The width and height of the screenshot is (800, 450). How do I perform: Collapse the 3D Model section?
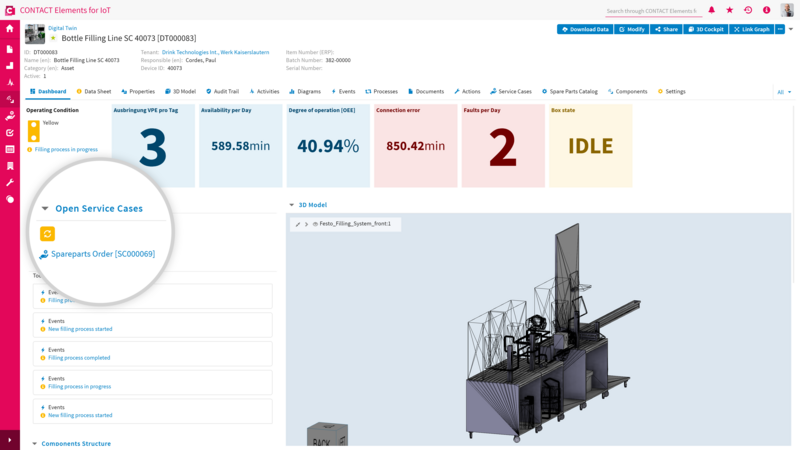pyautogui.click(x=292, y=205)
